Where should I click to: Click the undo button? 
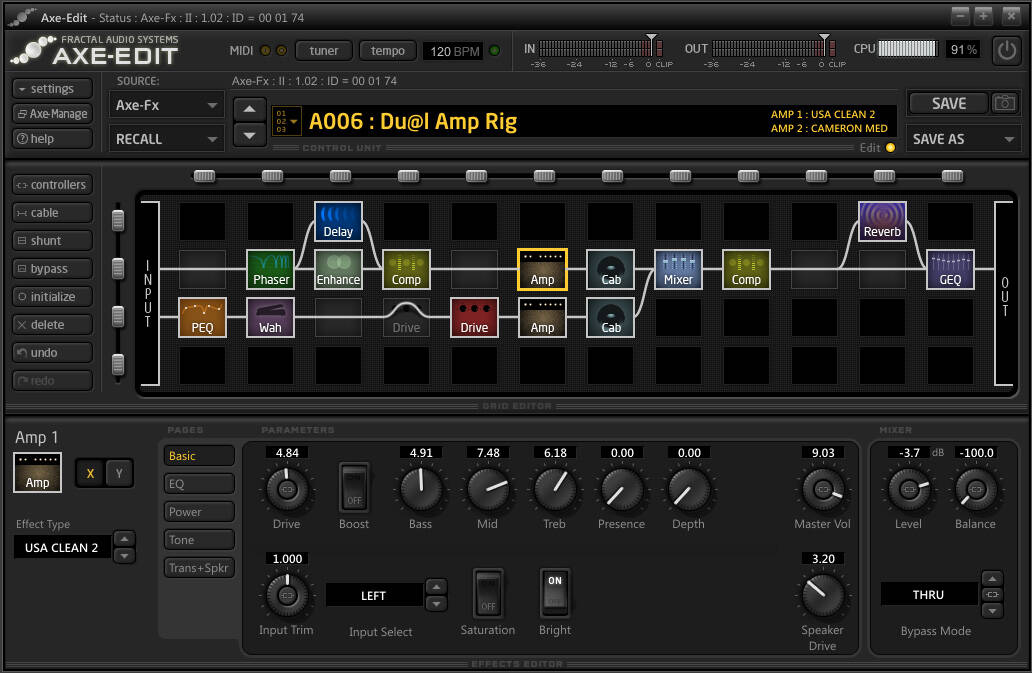(52, 353)
